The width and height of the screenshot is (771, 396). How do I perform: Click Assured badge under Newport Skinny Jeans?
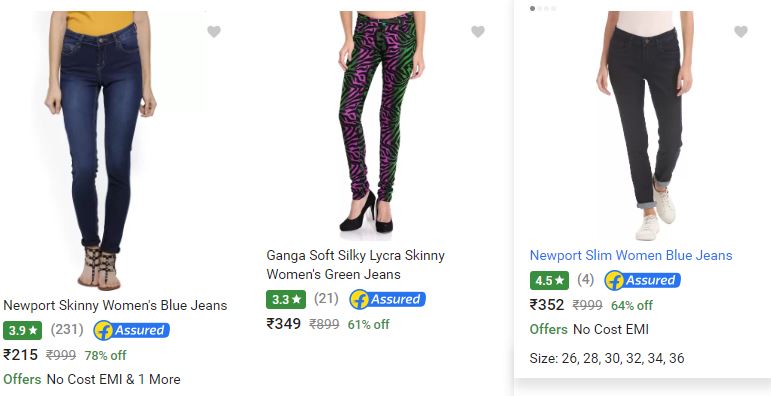pyautogui.click(x=132, y=330)
